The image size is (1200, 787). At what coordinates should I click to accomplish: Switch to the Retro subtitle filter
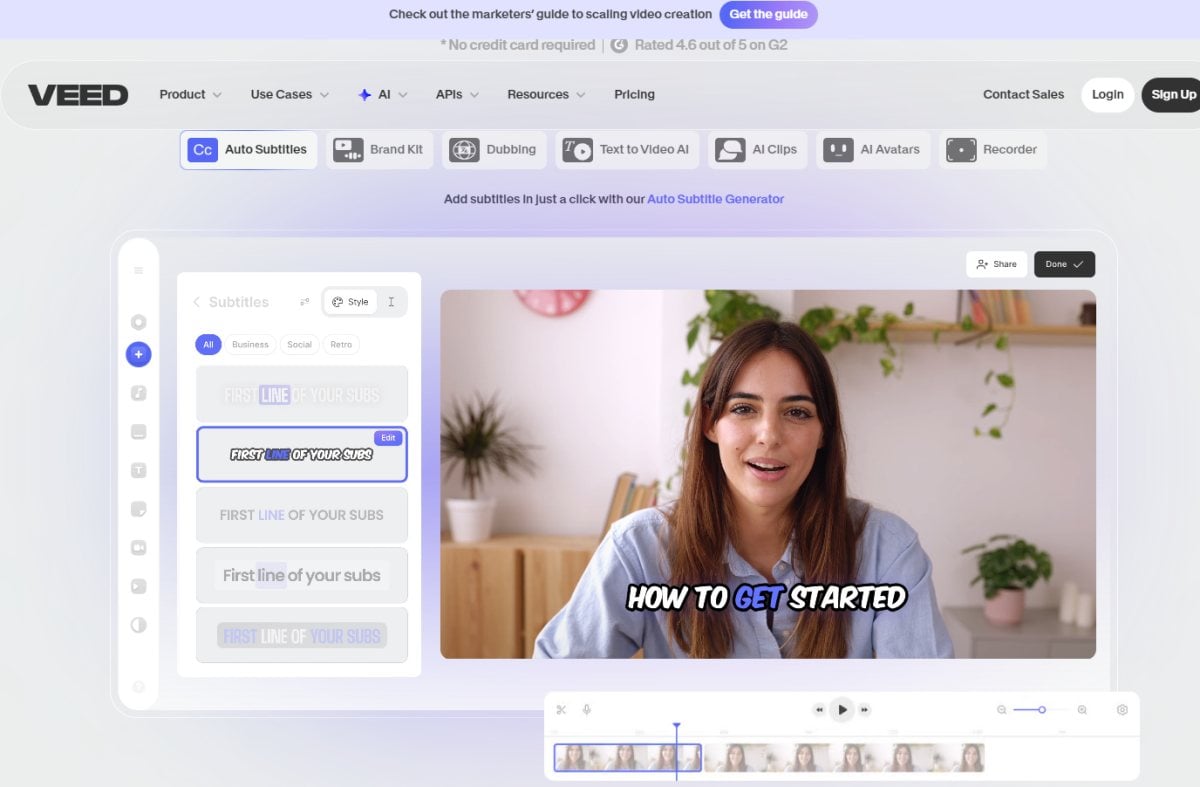[x=341, y=344]
